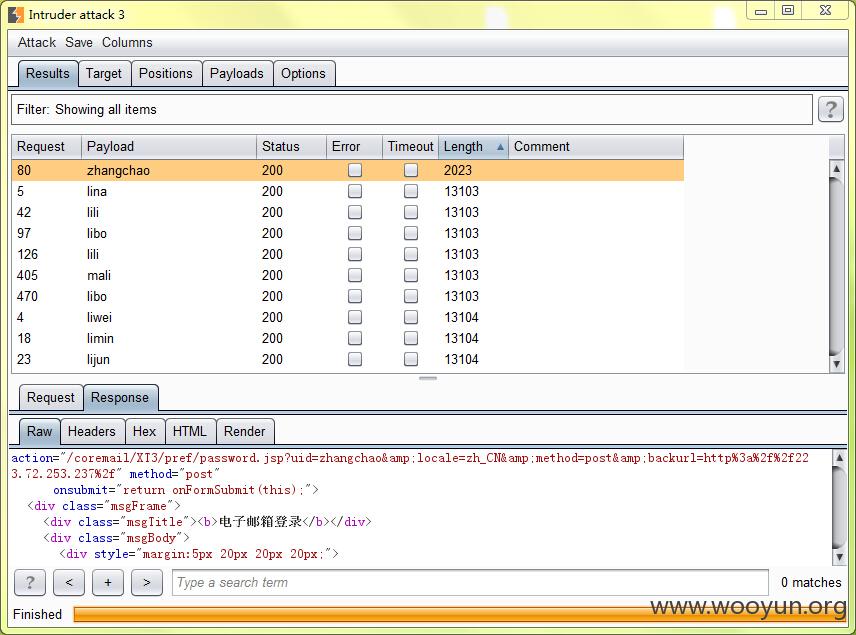
Task: Open the Headers view tab
Action: (92, 431)
